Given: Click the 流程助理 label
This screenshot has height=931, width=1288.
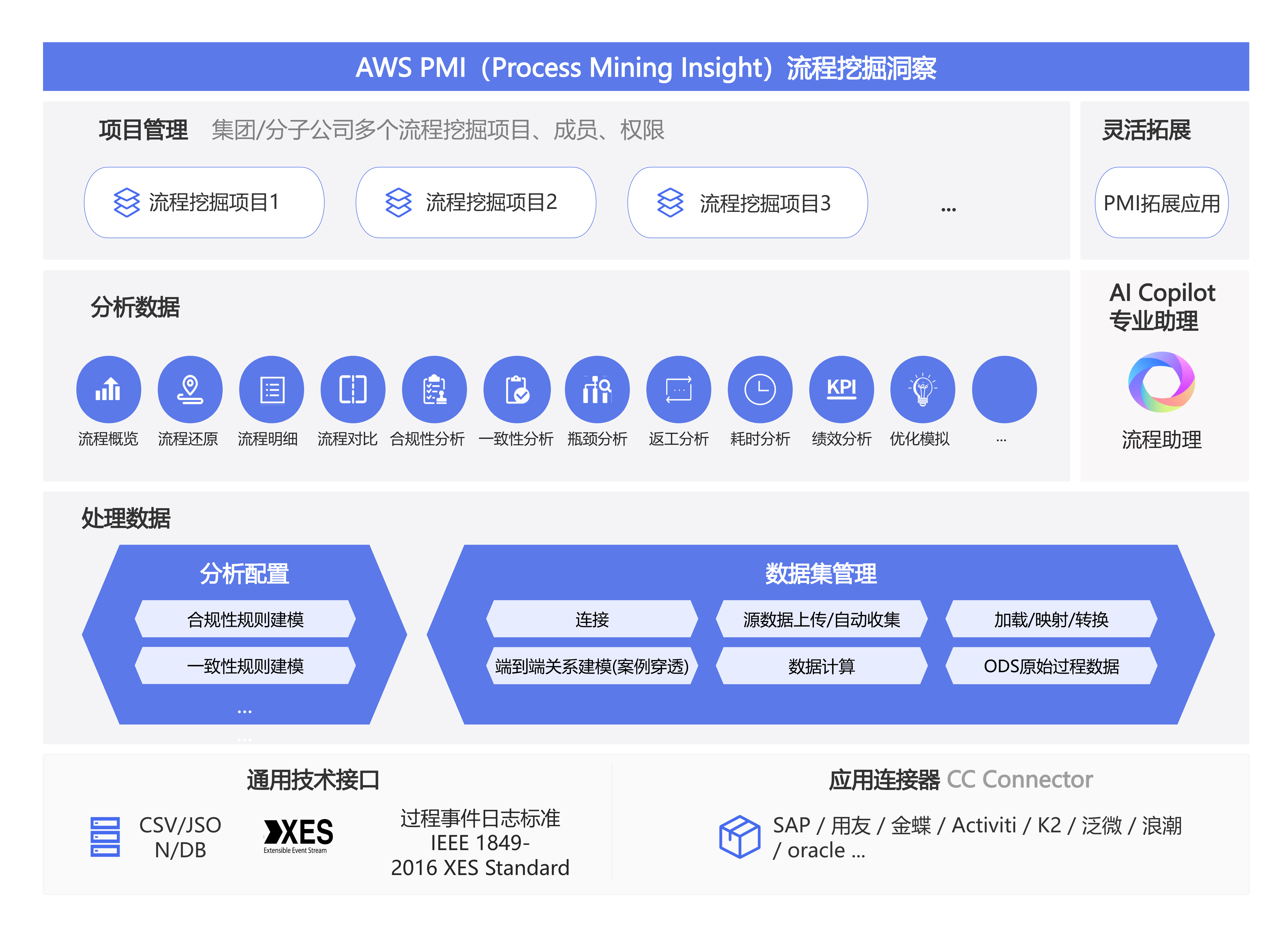Looking at the screenshot, I should [1161, 439].
